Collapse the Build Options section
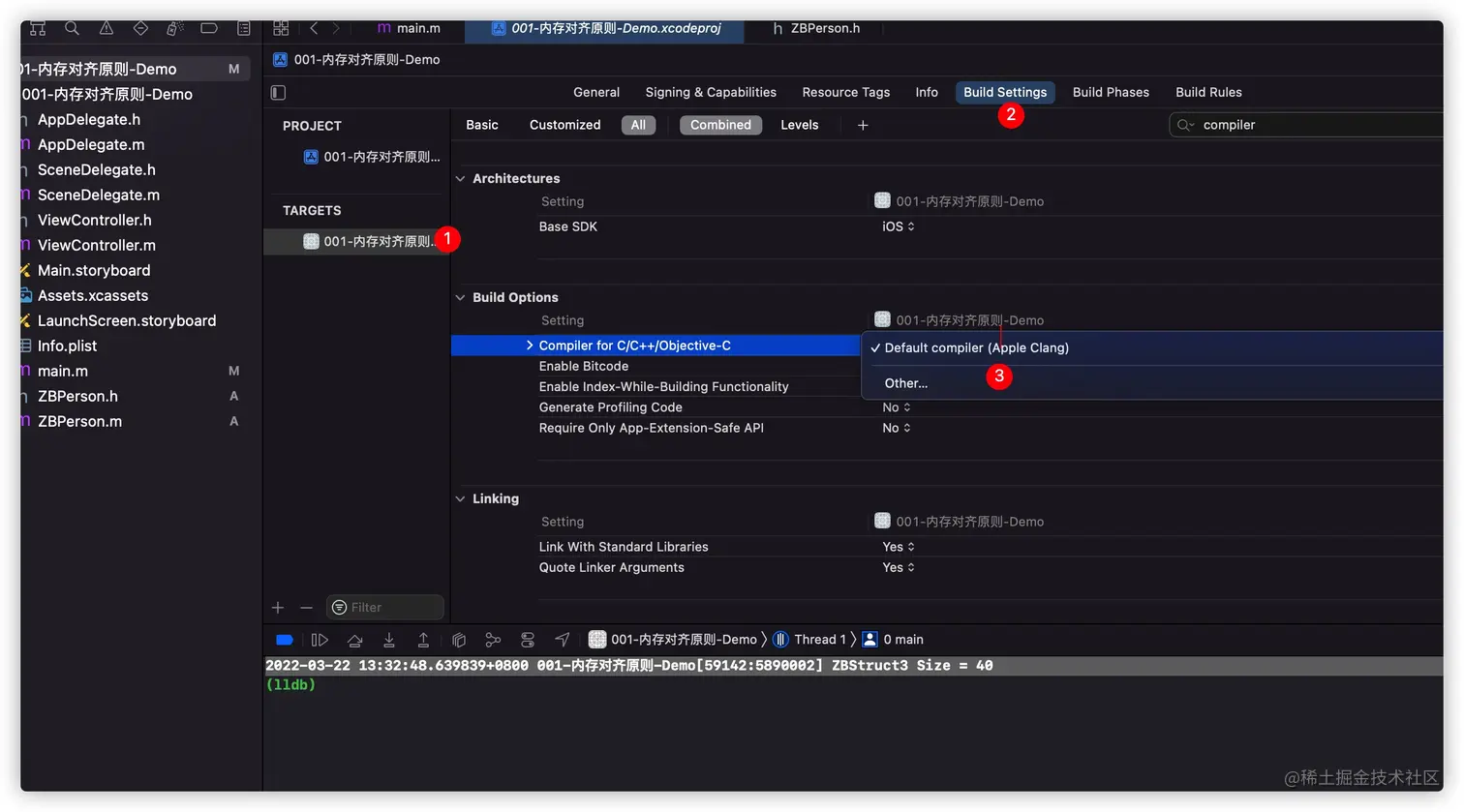Image resolution: width=1464 pixels, height=812 pixels. 461,298
